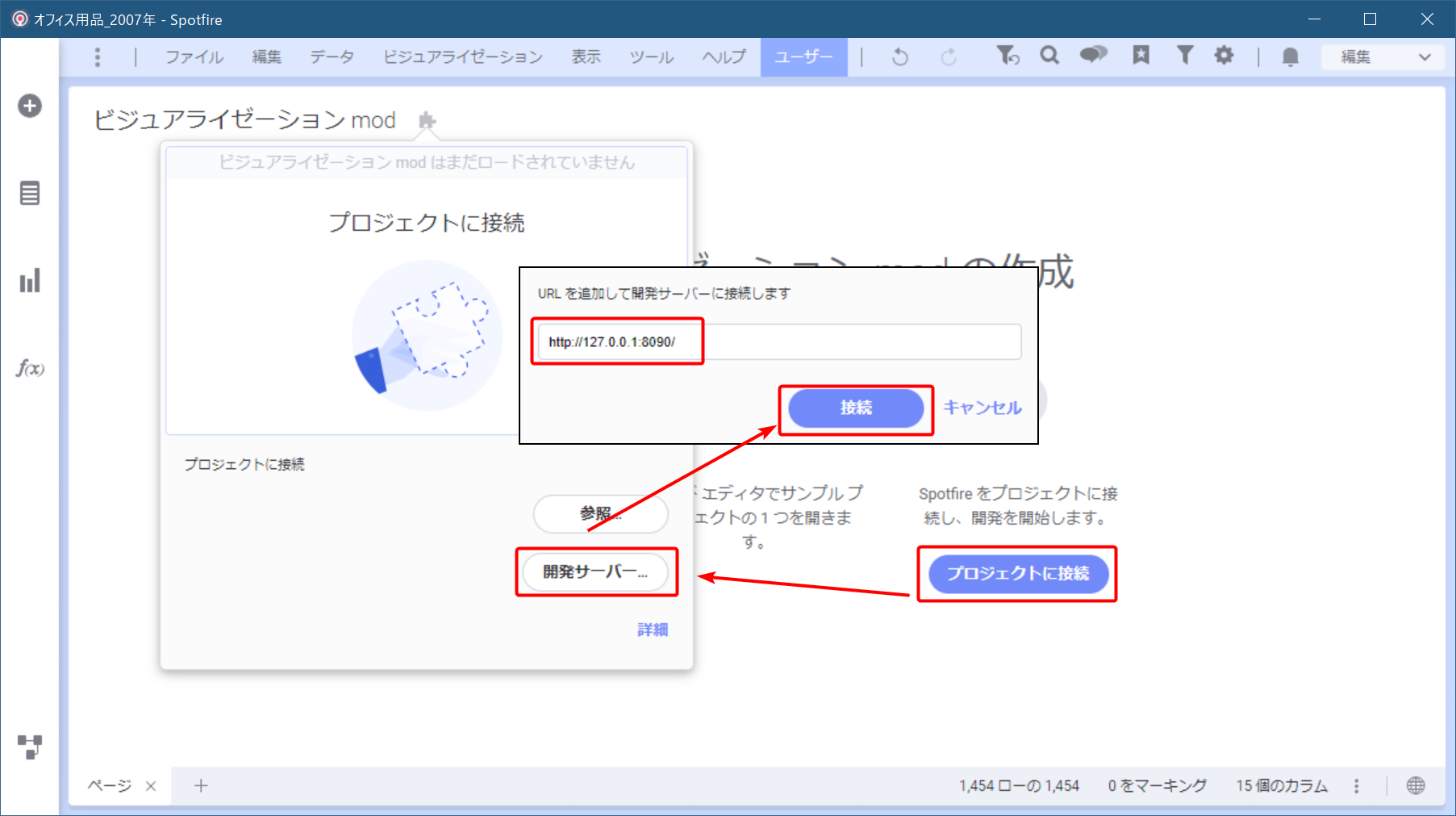Open the data canvas icon at bottom left
The width and height of the screenshot is (1456, 816).
click(30, 747)
